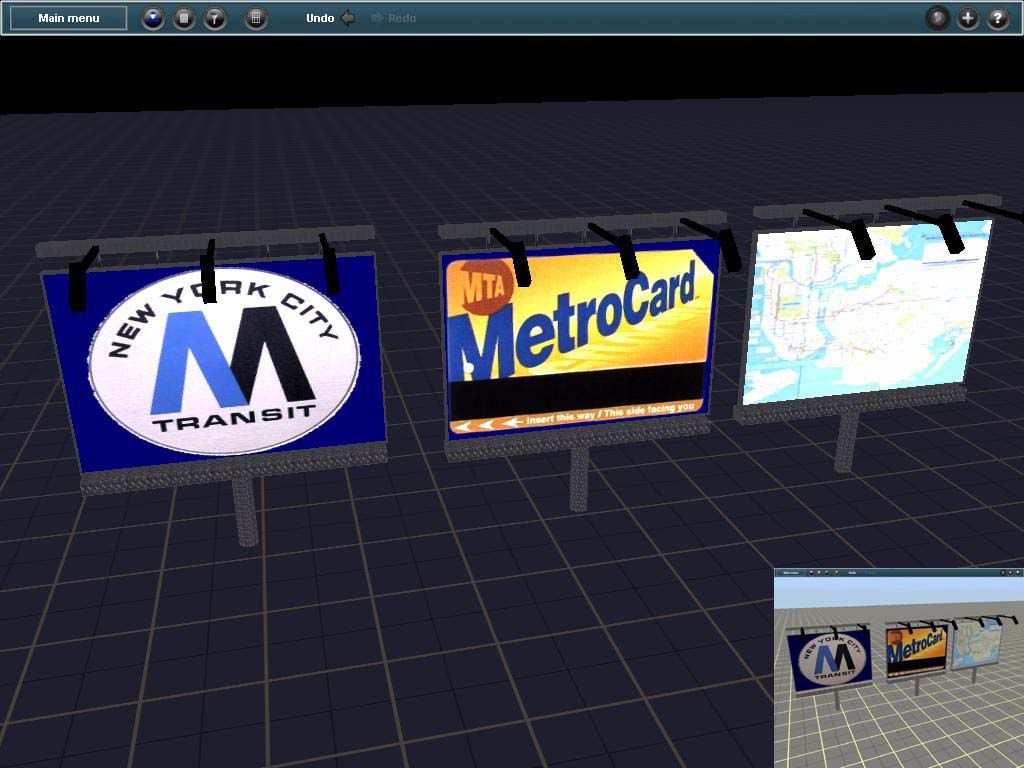Select the MetroCard billboard in the viewport
1024x768 pixels.
(578, 340)
